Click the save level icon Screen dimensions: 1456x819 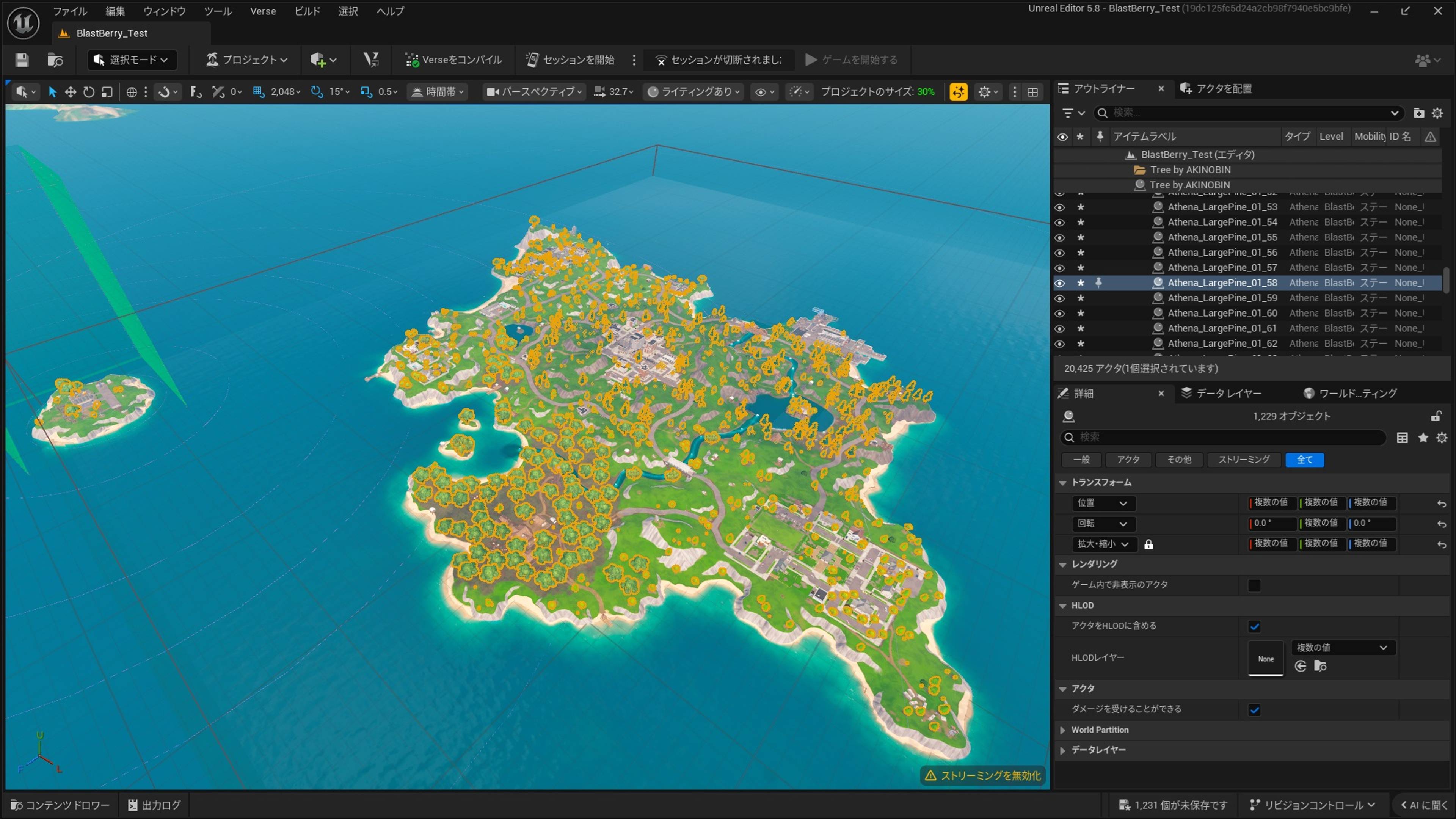(22, 60)
